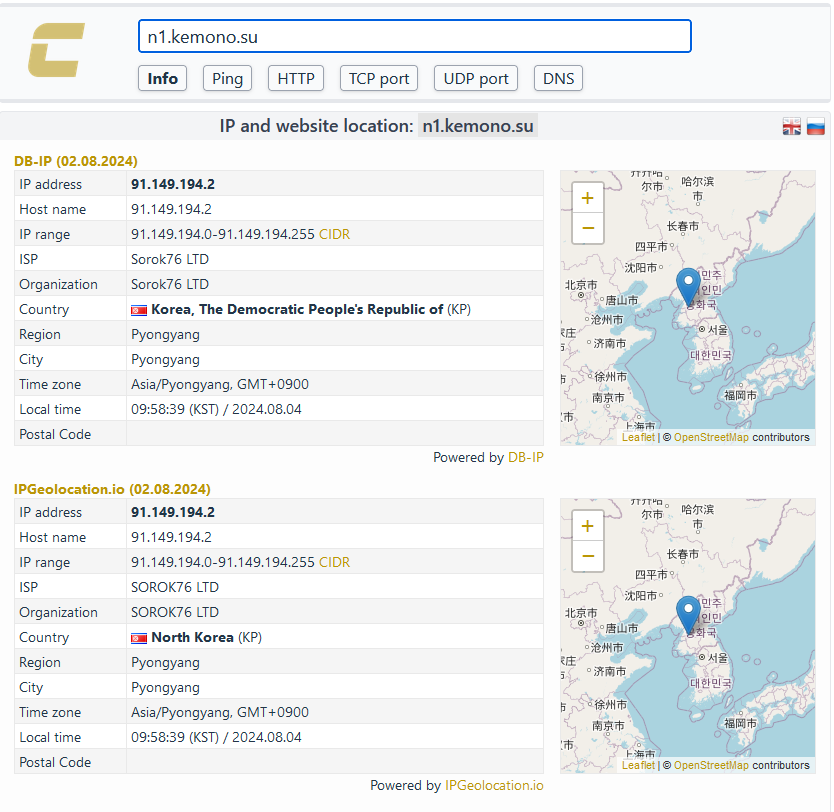The width and height of the screenshot is (834, 812).
Task: Open the HTTP check tab
Action: click(296, 78)
